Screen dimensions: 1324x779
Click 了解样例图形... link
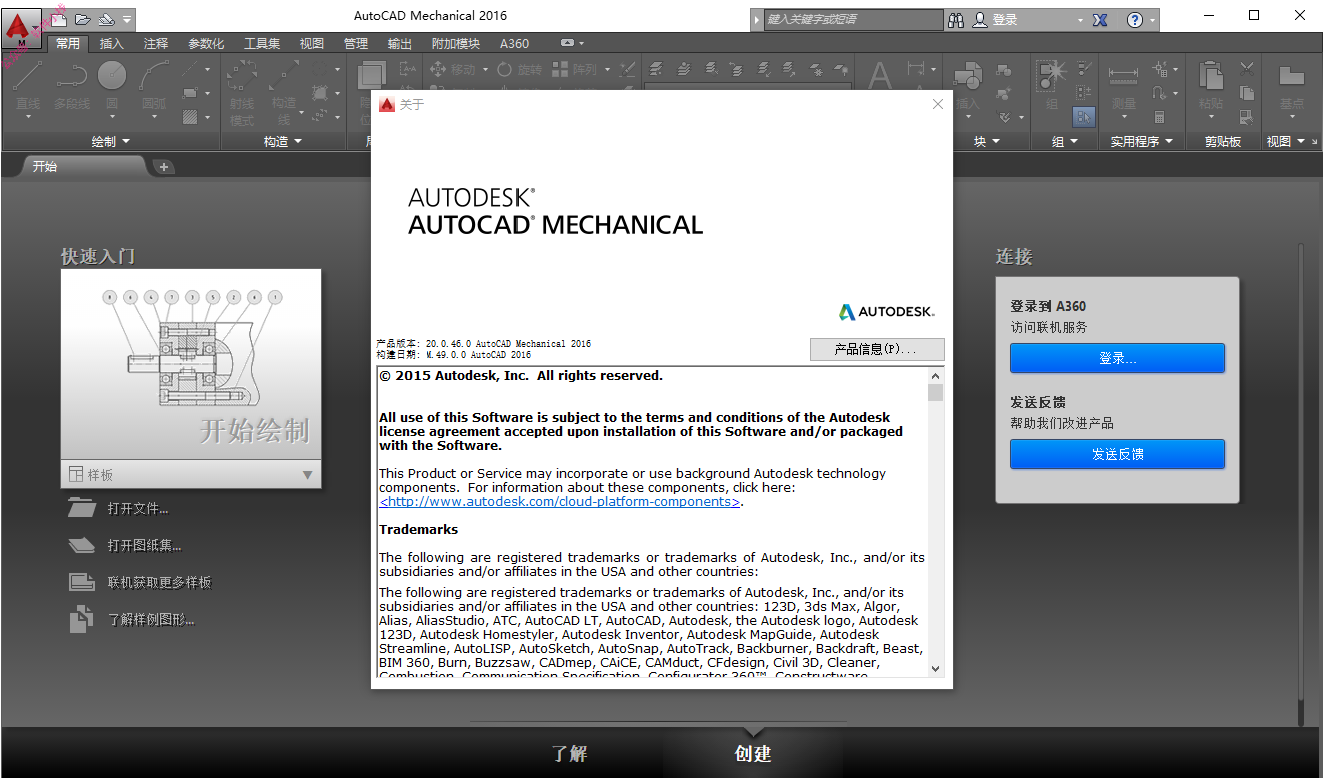tap(151, 620)
